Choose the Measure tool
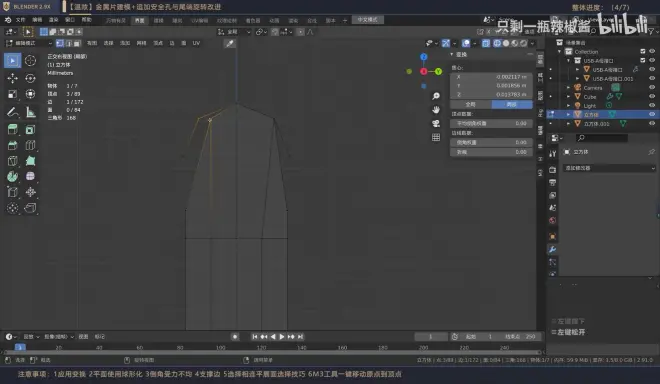The image size is (660, 384). [30, 112]
